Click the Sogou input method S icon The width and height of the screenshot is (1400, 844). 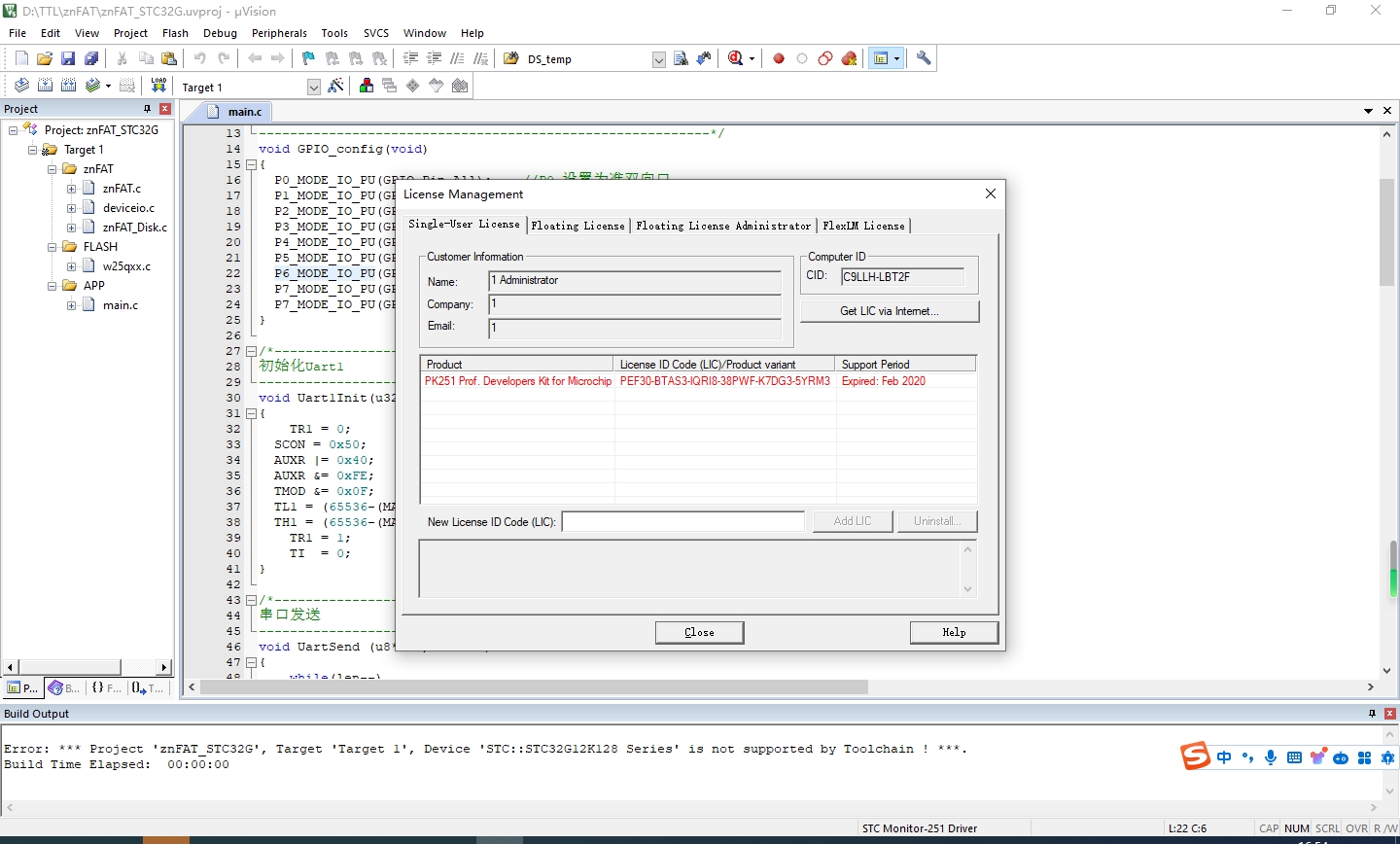[1196, 756]
